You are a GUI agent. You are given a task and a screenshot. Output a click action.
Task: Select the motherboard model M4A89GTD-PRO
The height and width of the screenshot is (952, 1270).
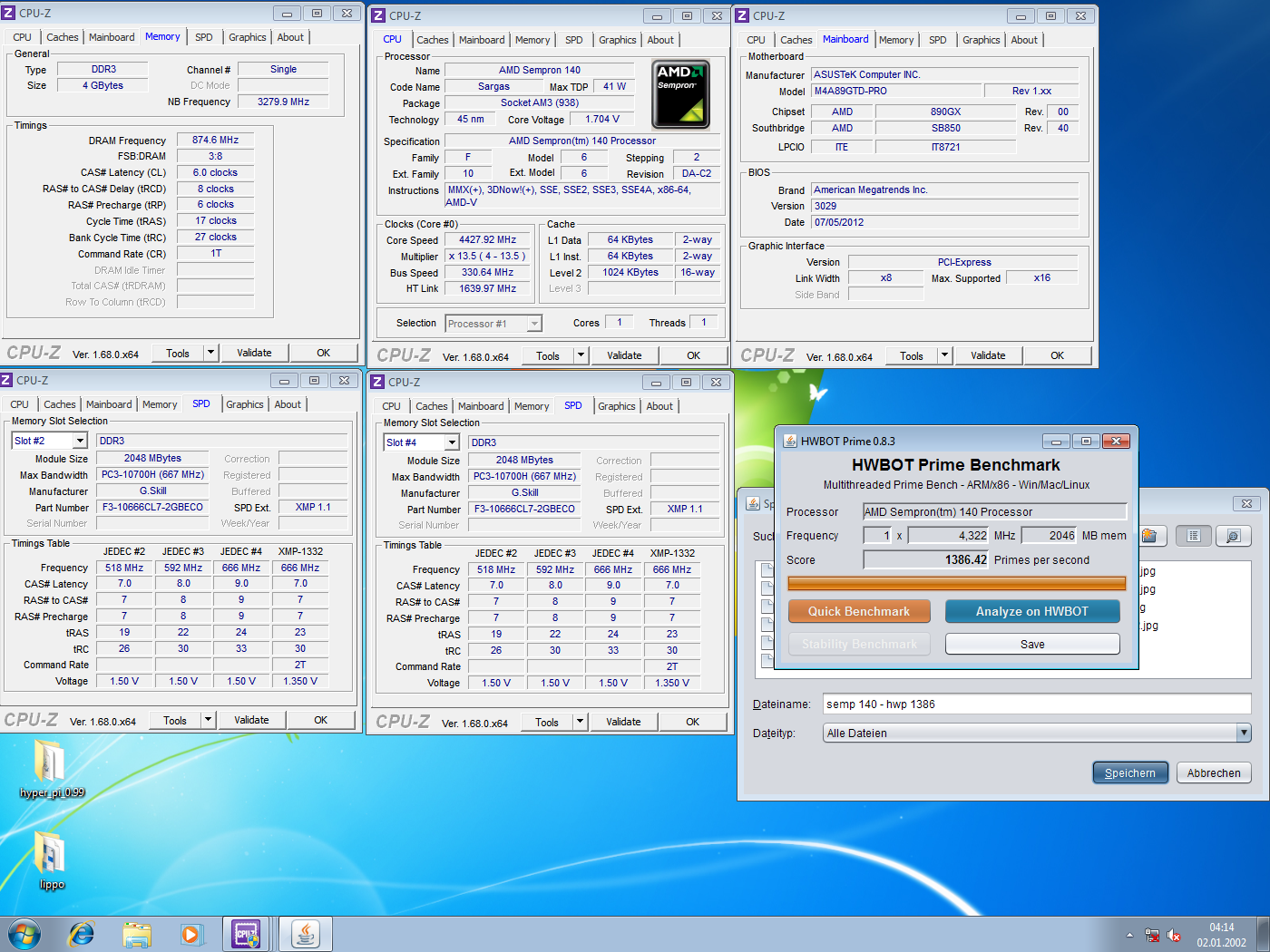pos(896,91)
